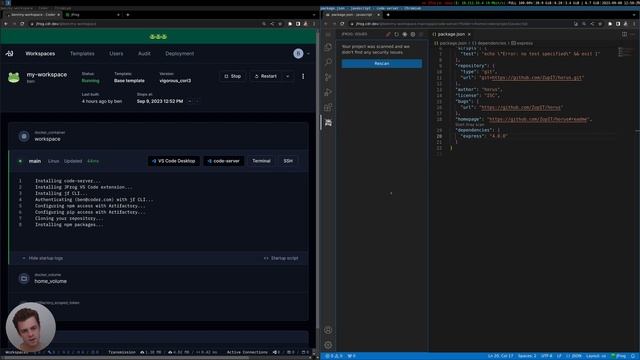Viewport: 640px width, 360px height.
Task: Click the Coder logo icon
Action: pyautogui.click(x=10, y=53)
